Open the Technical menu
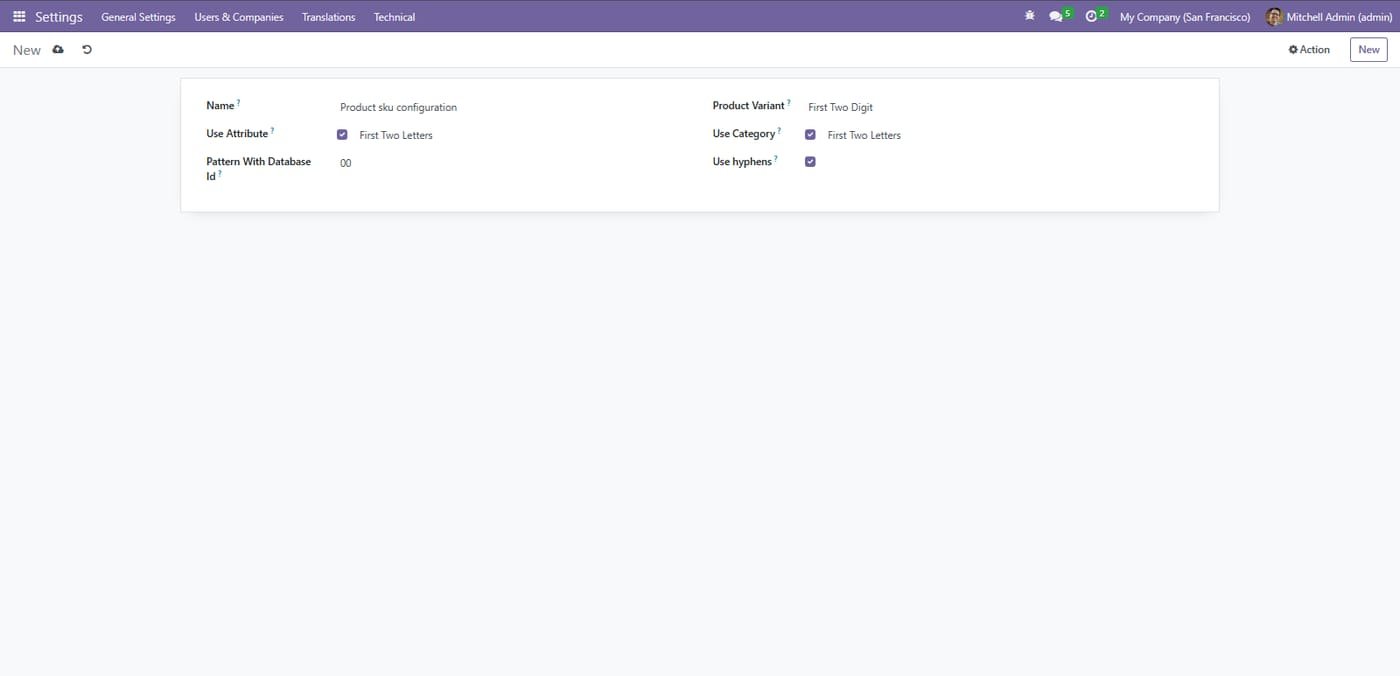 tap(394, 17)
